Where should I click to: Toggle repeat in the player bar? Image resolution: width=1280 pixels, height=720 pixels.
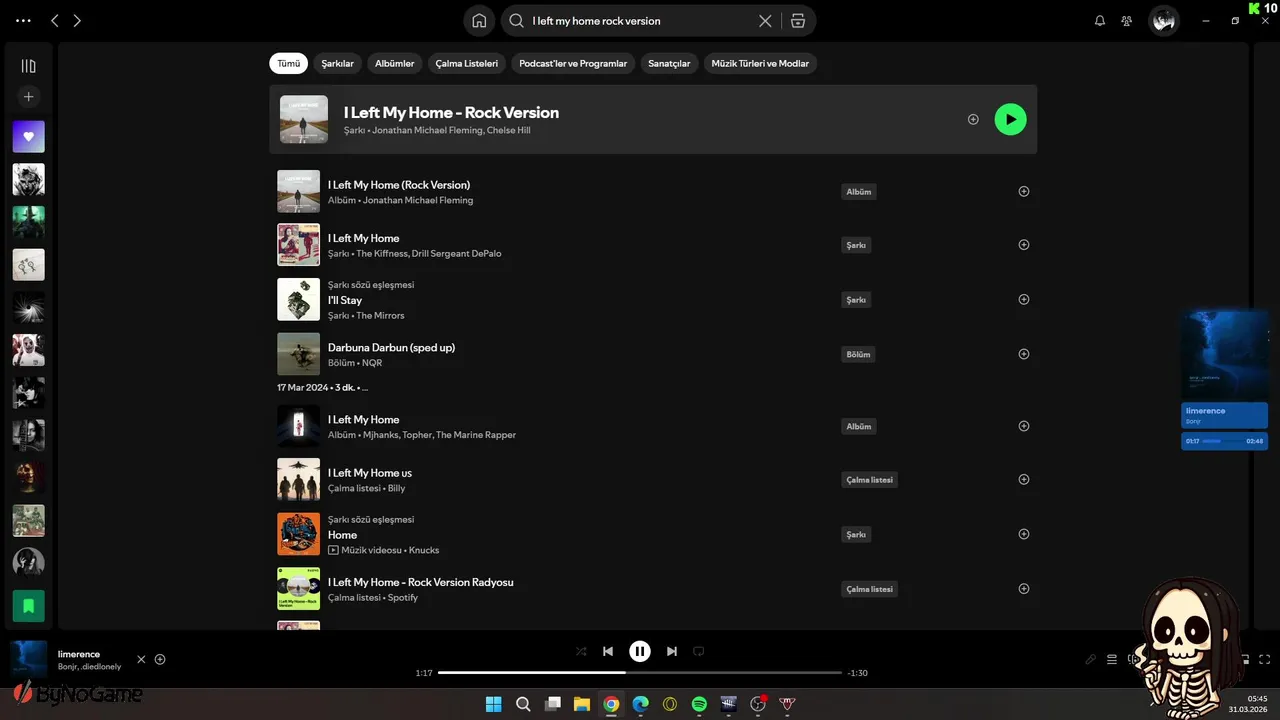click(x=699, y=651)
